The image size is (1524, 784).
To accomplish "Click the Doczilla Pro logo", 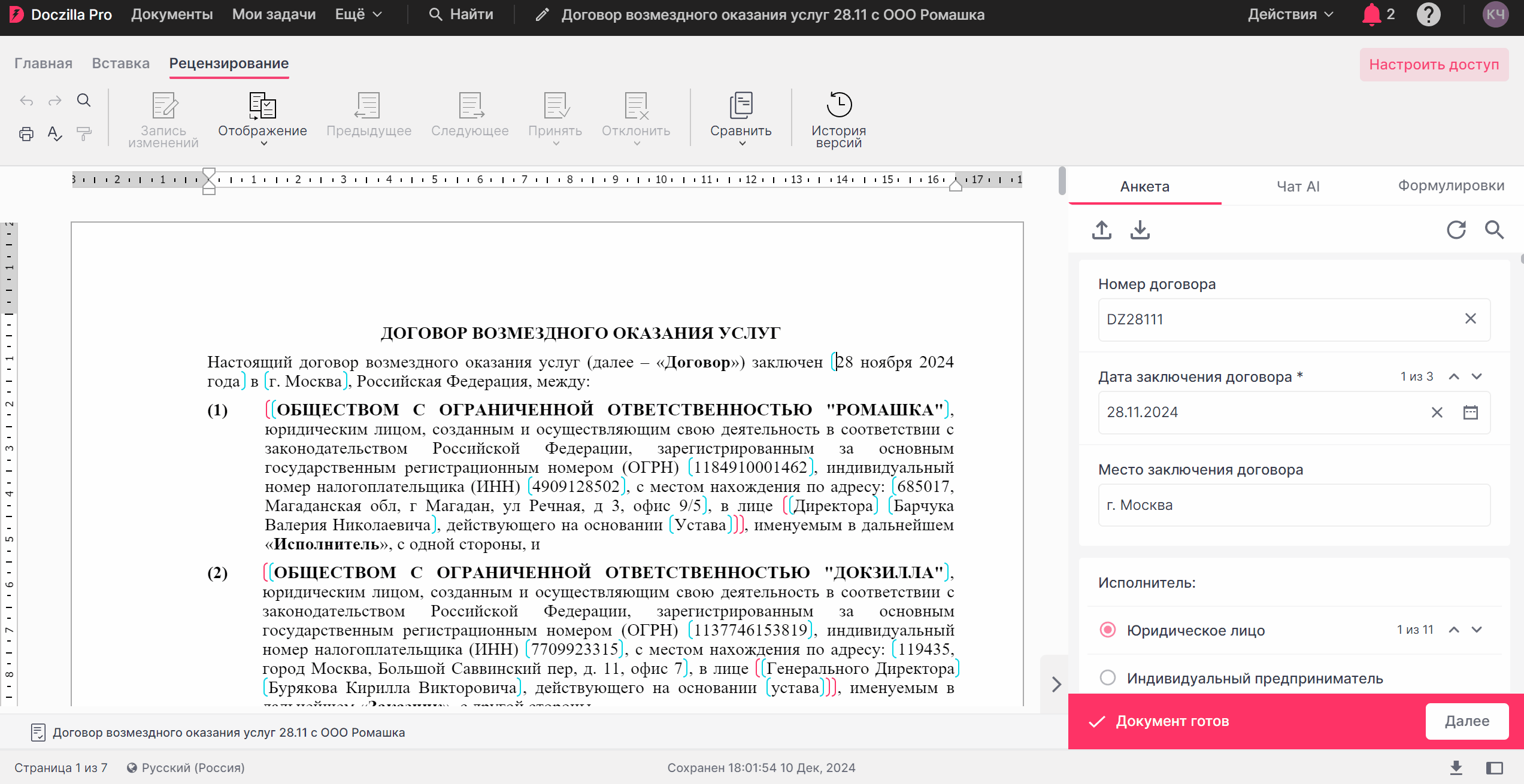I will coord(60,14).
